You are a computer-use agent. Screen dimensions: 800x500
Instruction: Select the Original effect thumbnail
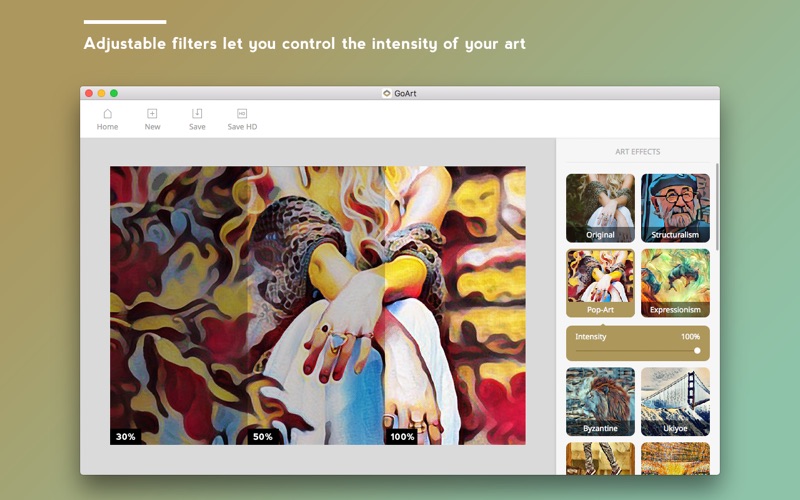click(600, 208)
